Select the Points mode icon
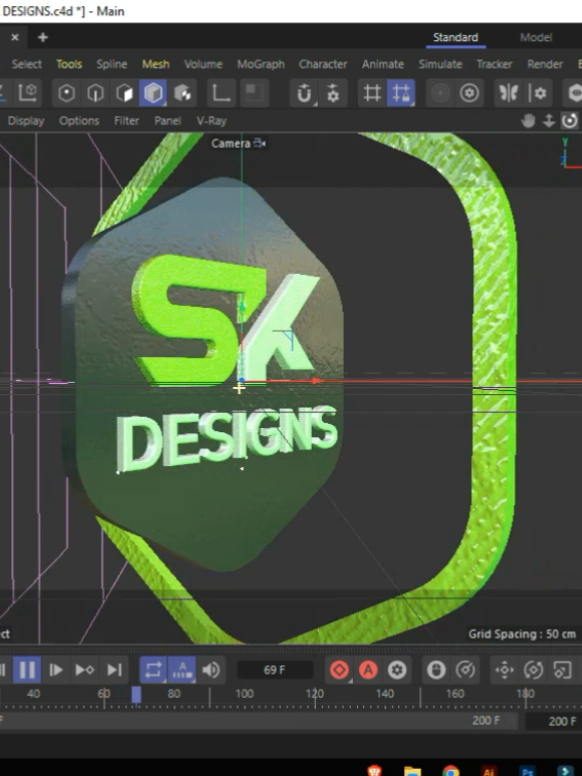 66,93
